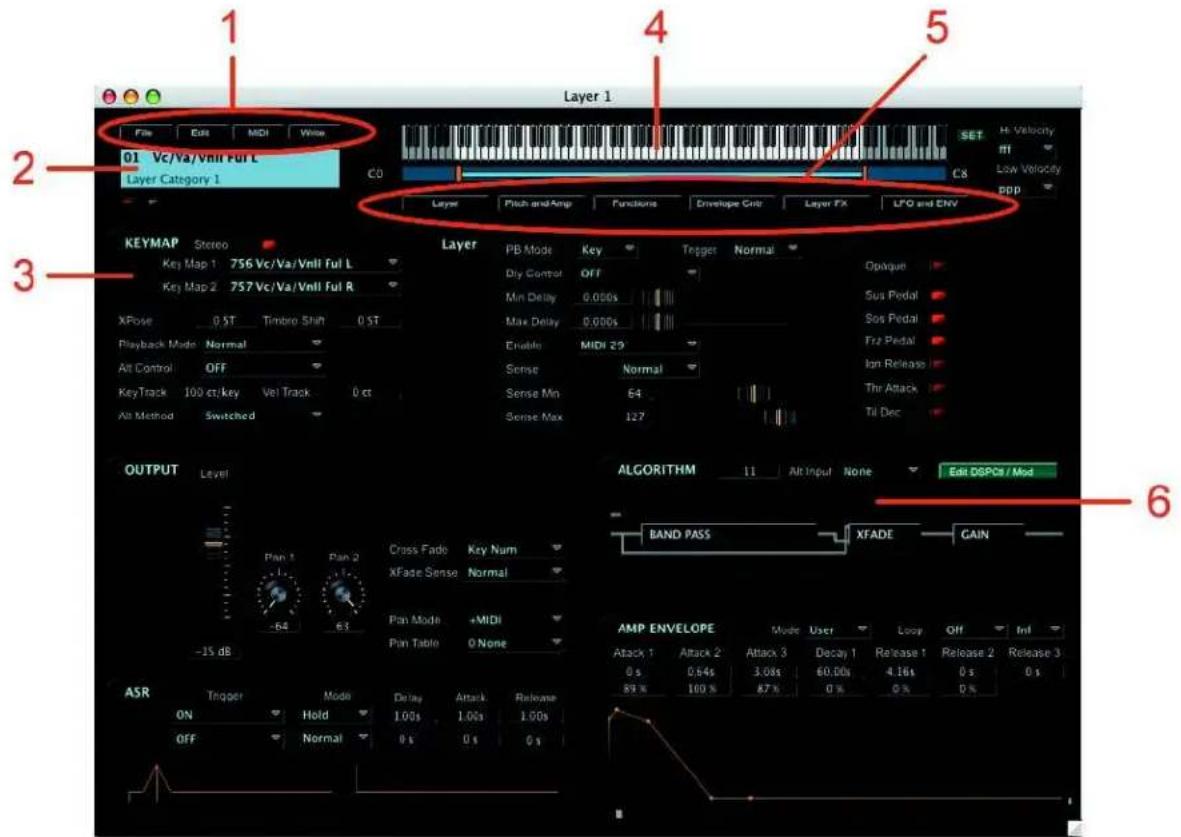
Task: Open the Dly Control OFF dropdown
Action: (638, 273)
